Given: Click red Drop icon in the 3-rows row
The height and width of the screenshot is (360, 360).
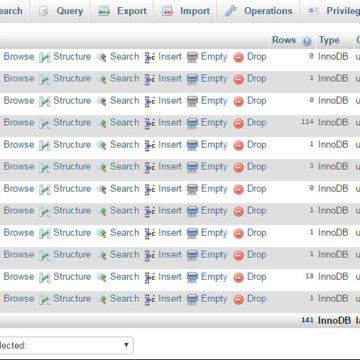Looking at the screenshot, I should [x=238, y=168].
